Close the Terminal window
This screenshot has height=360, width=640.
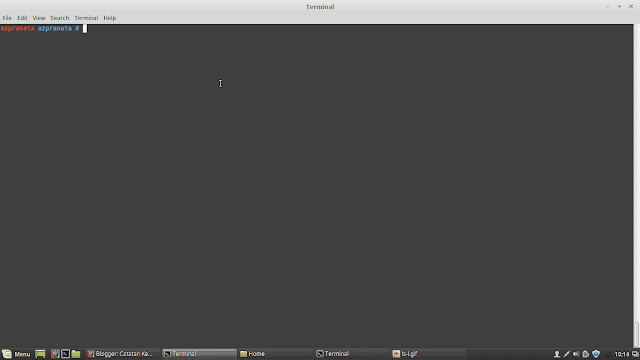[631, 7]
